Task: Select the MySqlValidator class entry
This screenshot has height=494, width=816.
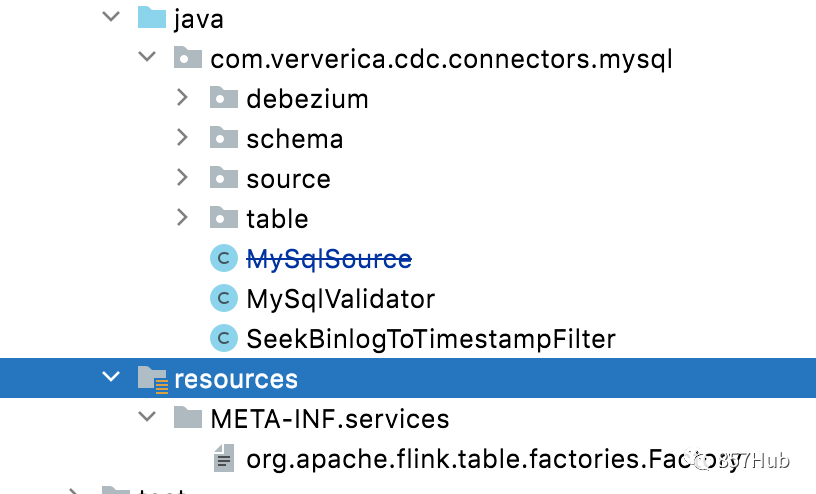Action: 340,299
